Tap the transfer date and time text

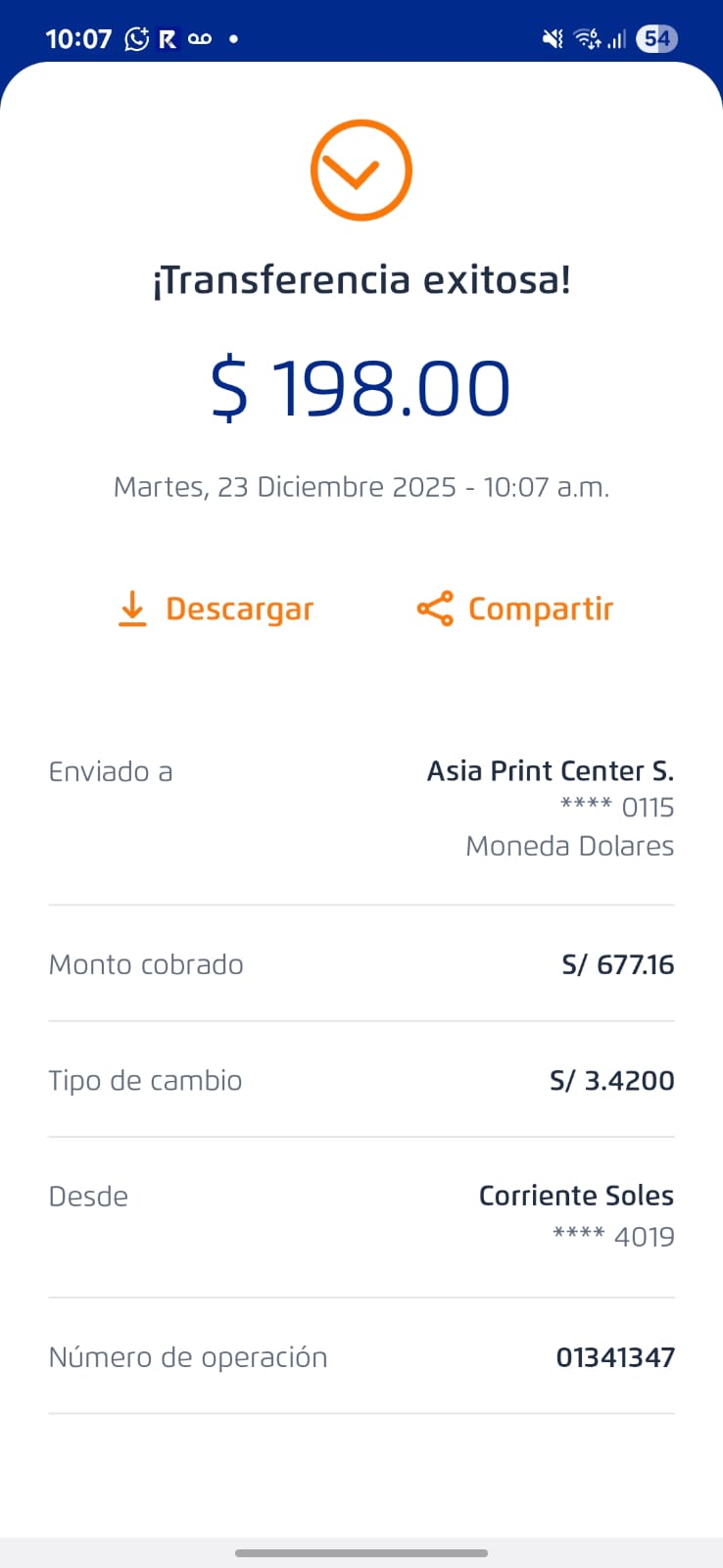(361, 487)
